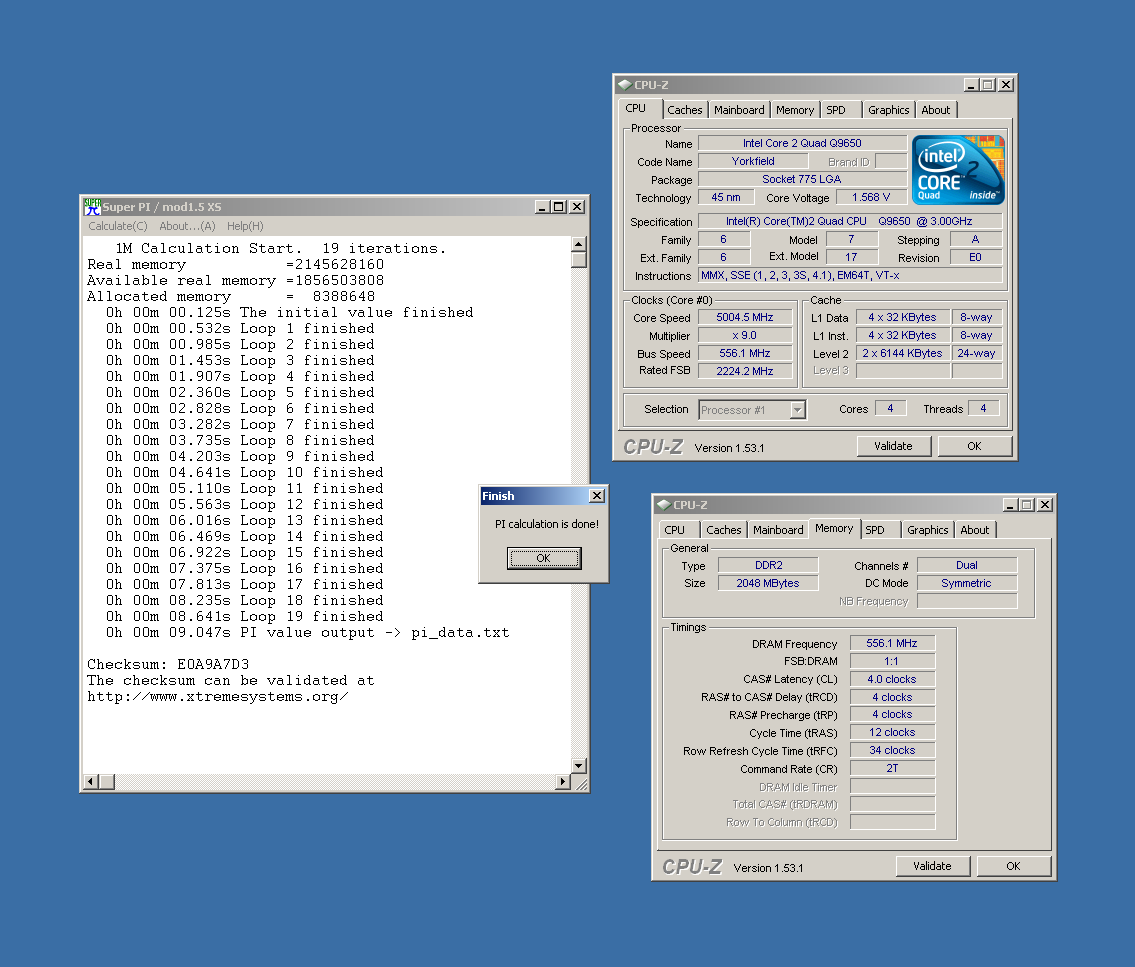The width and height of the screenshot is (1135, 967).
Task: Click OK in CPU-Z processor window
Action: point(974,446)
